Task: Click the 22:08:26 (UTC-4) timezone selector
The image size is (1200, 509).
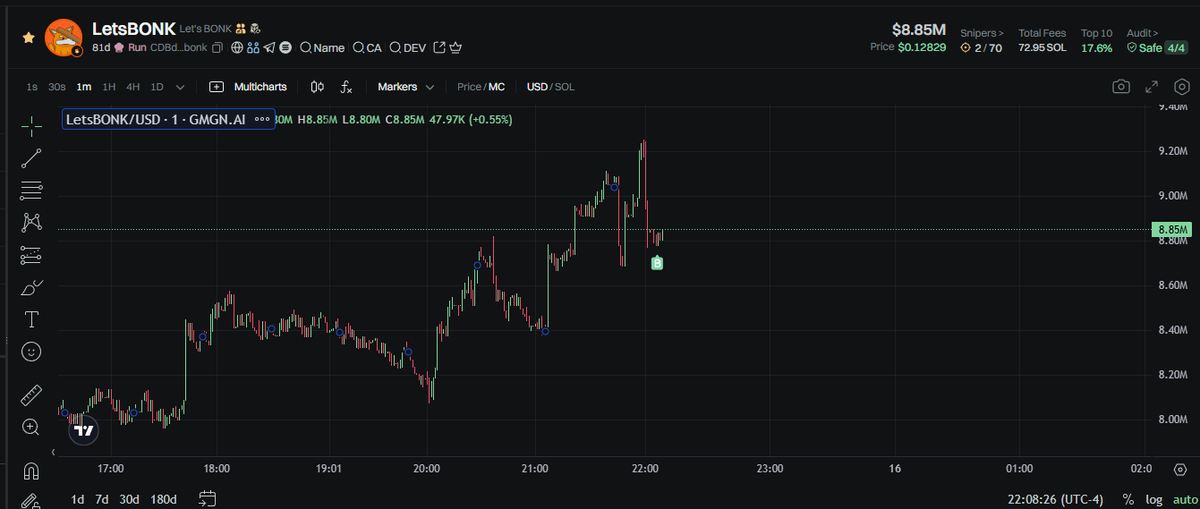Action: click(x=1057, y=499)
